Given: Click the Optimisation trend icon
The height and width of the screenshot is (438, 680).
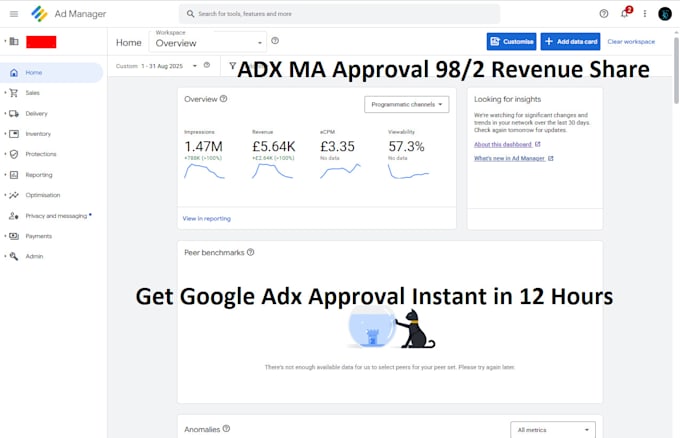Looking at the screenshot, I should pos(14,195).
